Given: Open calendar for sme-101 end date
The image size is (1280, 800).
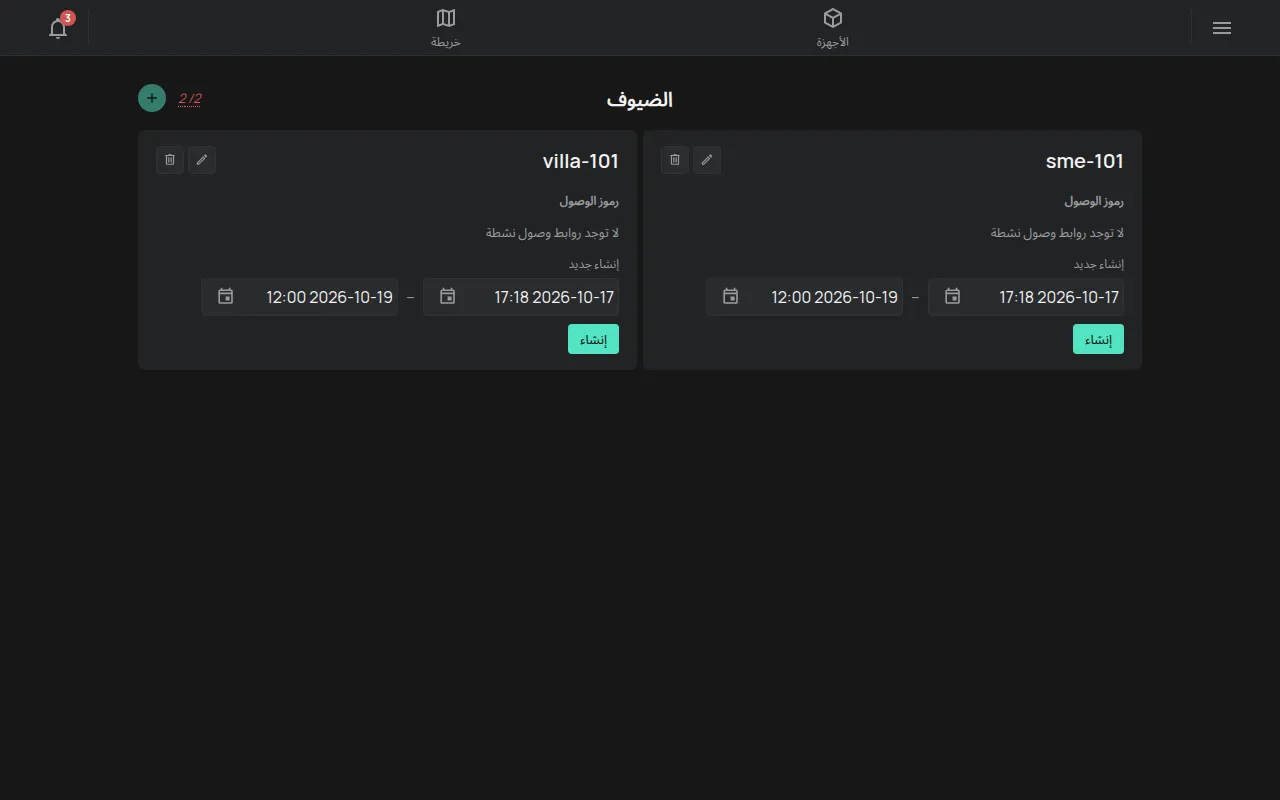Looking at the screenshot, I should tap(731, 297).
